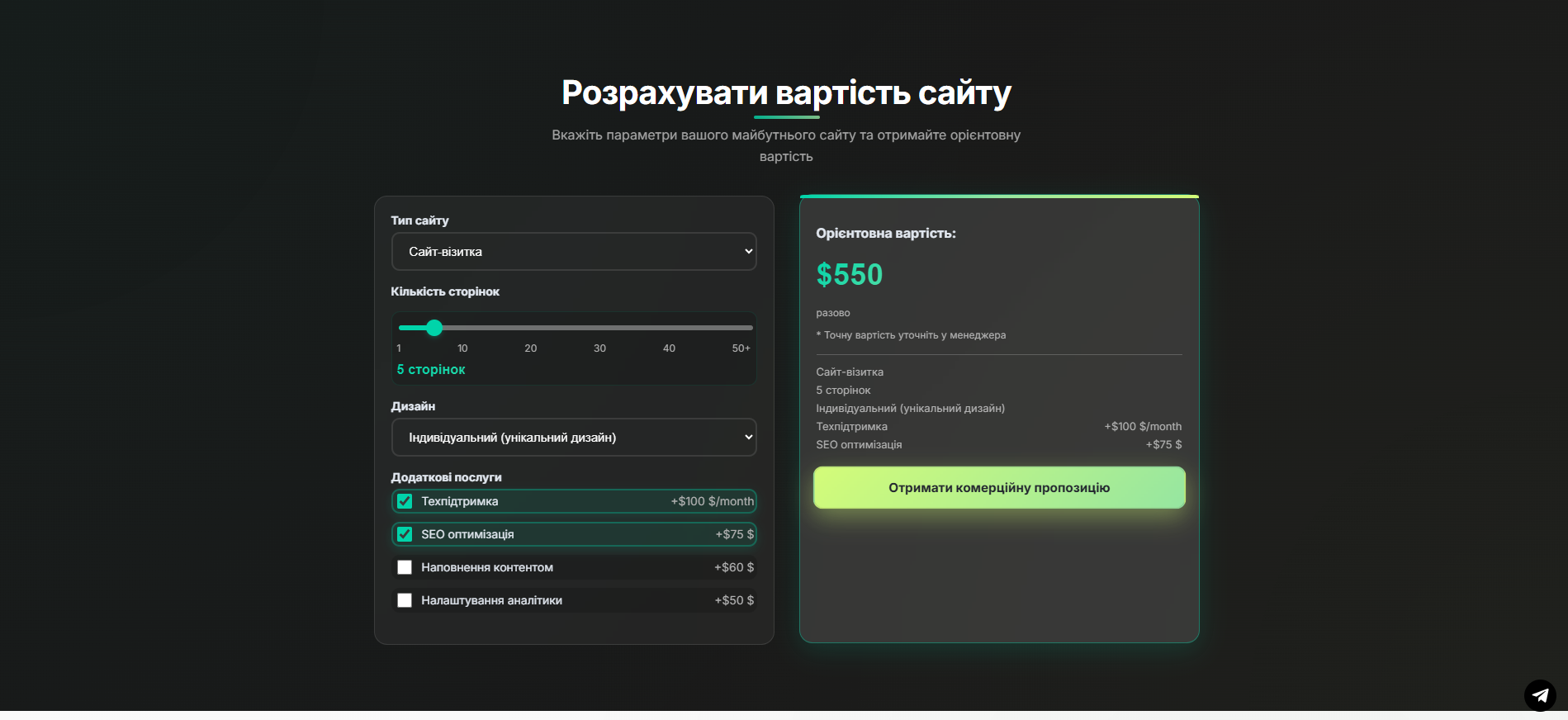Enable the Наповнення контентом checkbox
Screen dimensions: 1568x720
click(x=405, y=567)
